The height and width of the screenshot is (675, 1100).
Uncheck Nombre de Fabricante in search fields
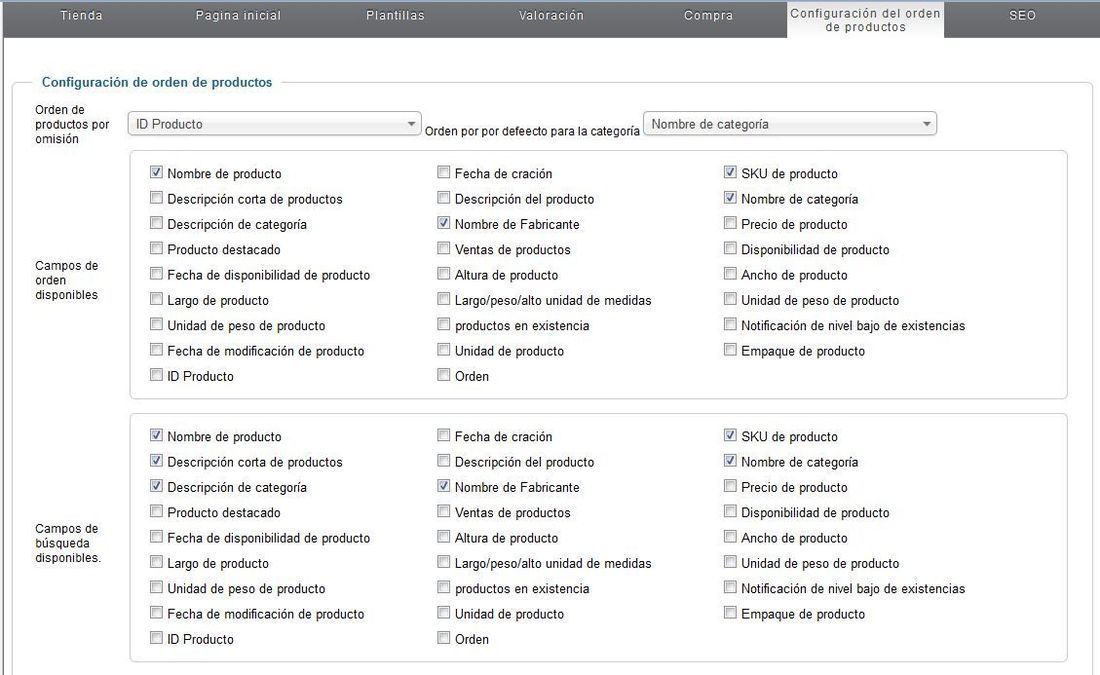pos(443,486)
